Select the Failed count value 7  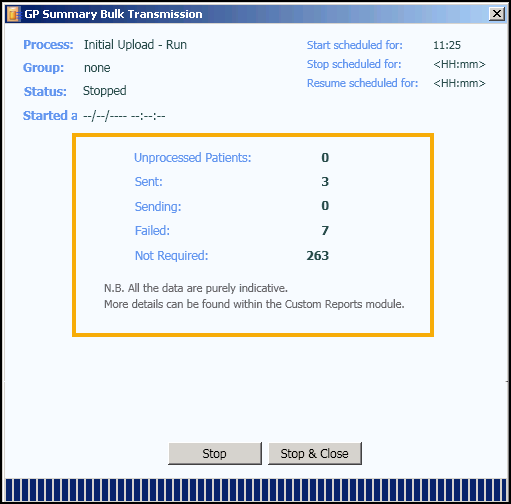click(x=325, y=231)
